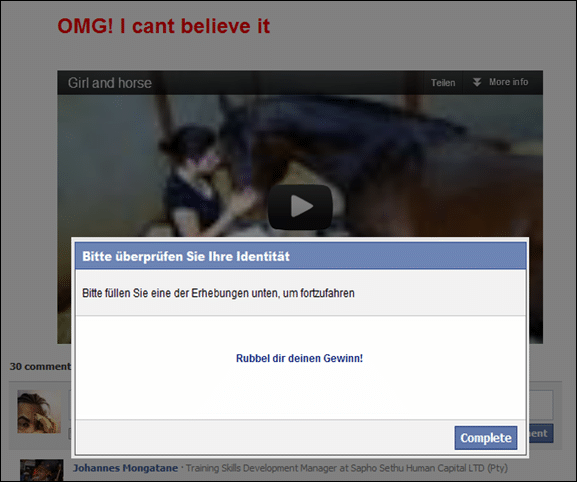The image size is (577, 482).
Task: Click the 'OMG! I cant believe it' heading
Action: [164, 26]
